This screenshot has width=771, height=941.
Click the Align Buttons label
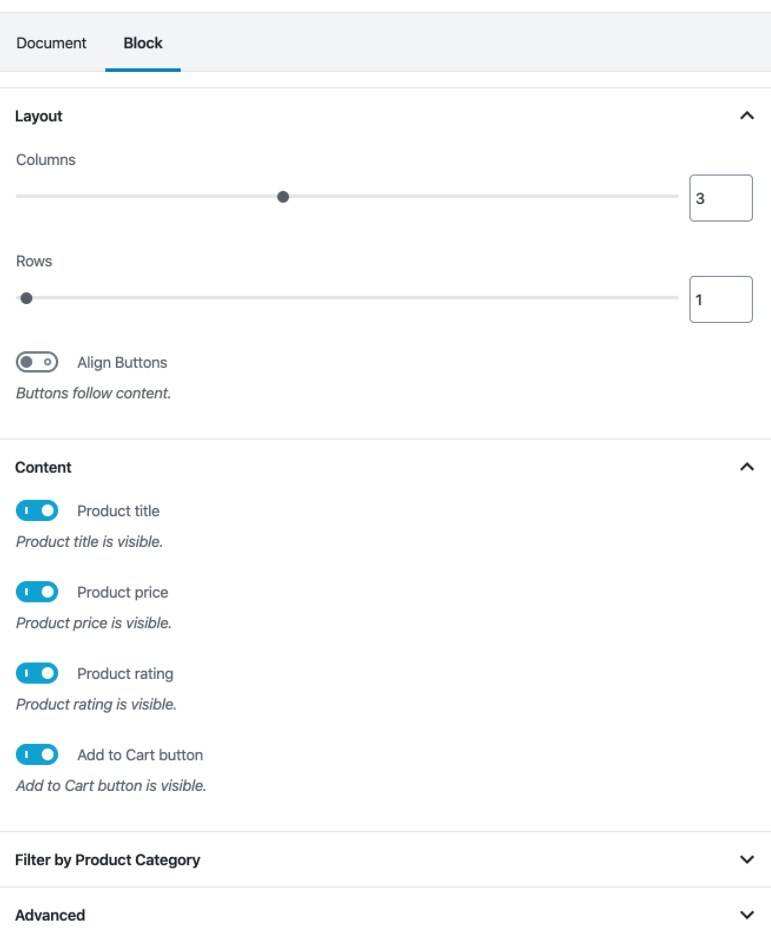click(122, 362)
